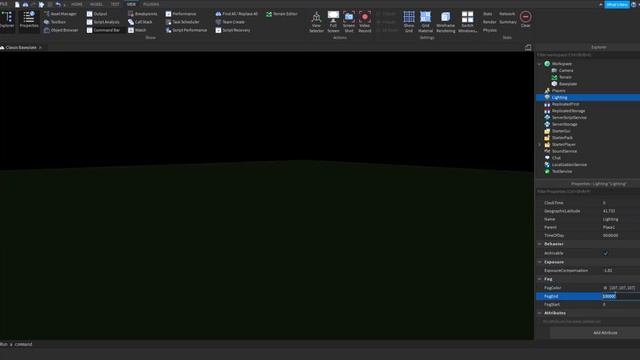
Task: Select Terrain in the Explorer tree
Action: click(565, 77)
